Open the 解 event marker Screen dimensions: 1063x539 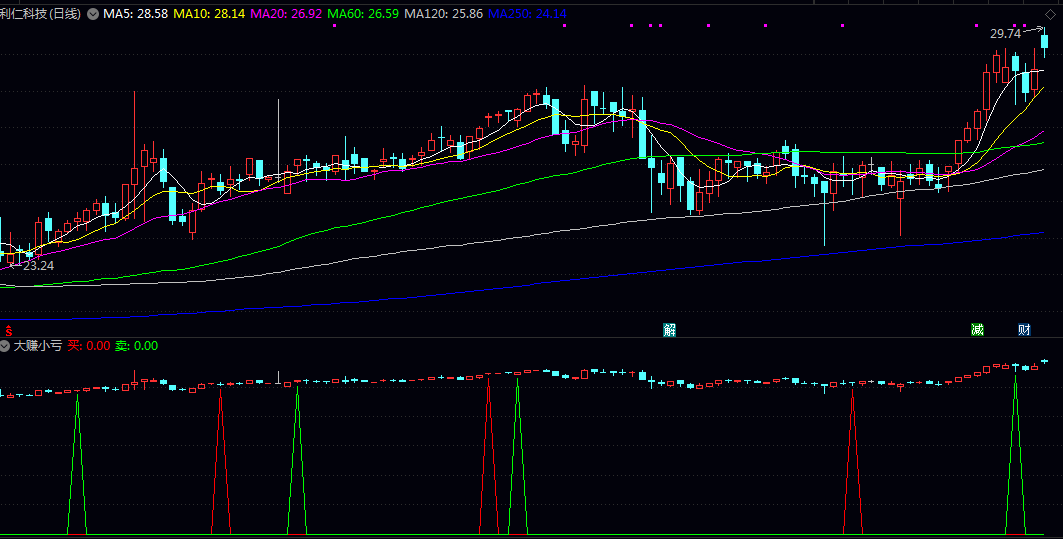670,330
